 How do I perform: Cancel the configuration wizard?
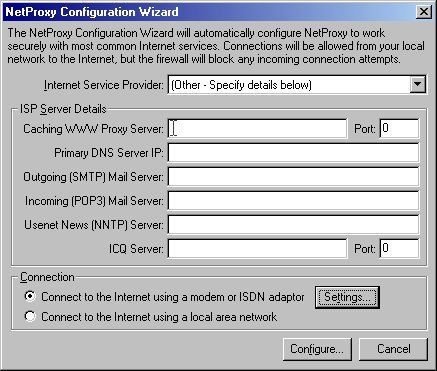click(x=393, y=349)
